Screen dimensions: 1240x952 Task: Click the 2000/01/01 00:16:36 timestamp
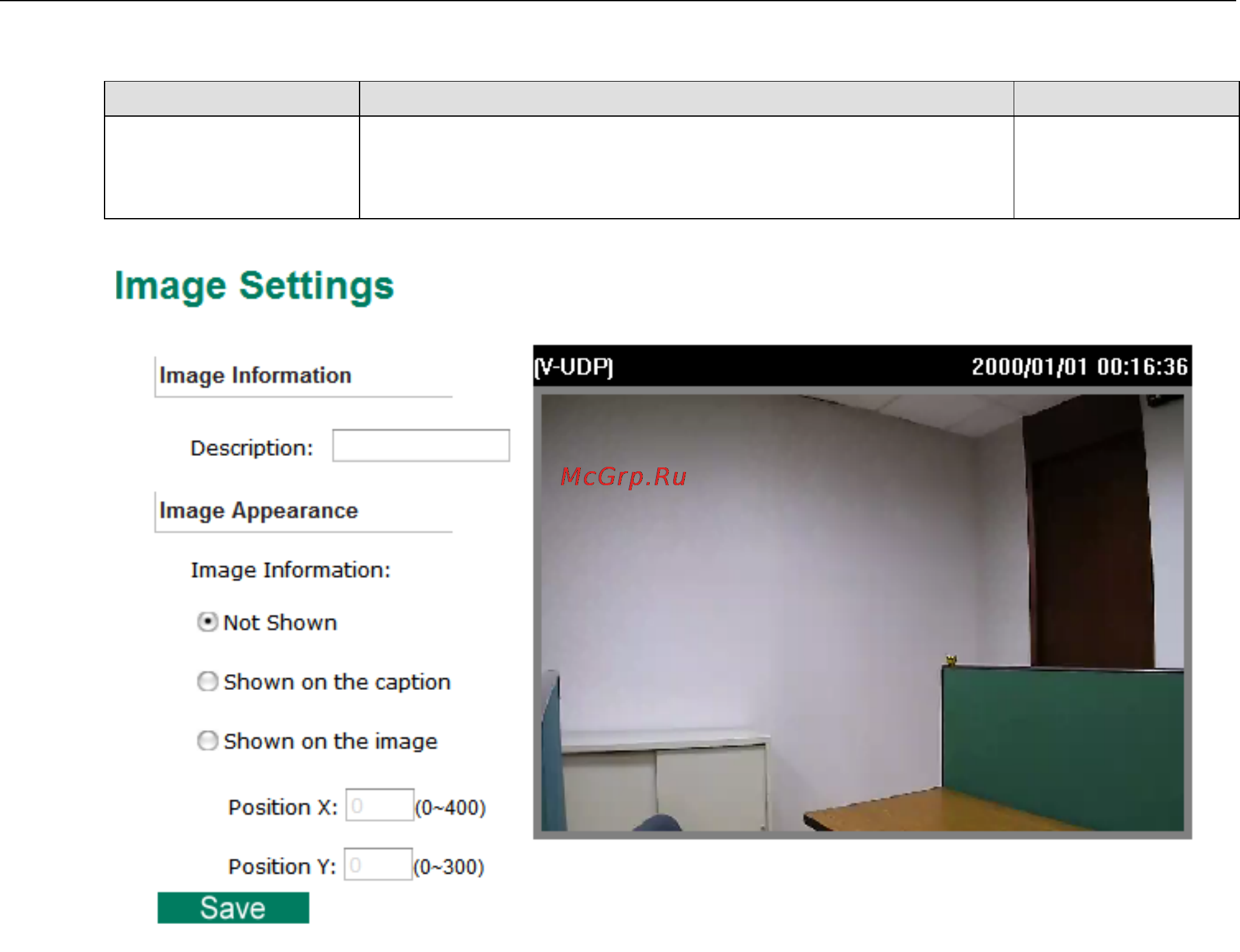point(1079,367)
